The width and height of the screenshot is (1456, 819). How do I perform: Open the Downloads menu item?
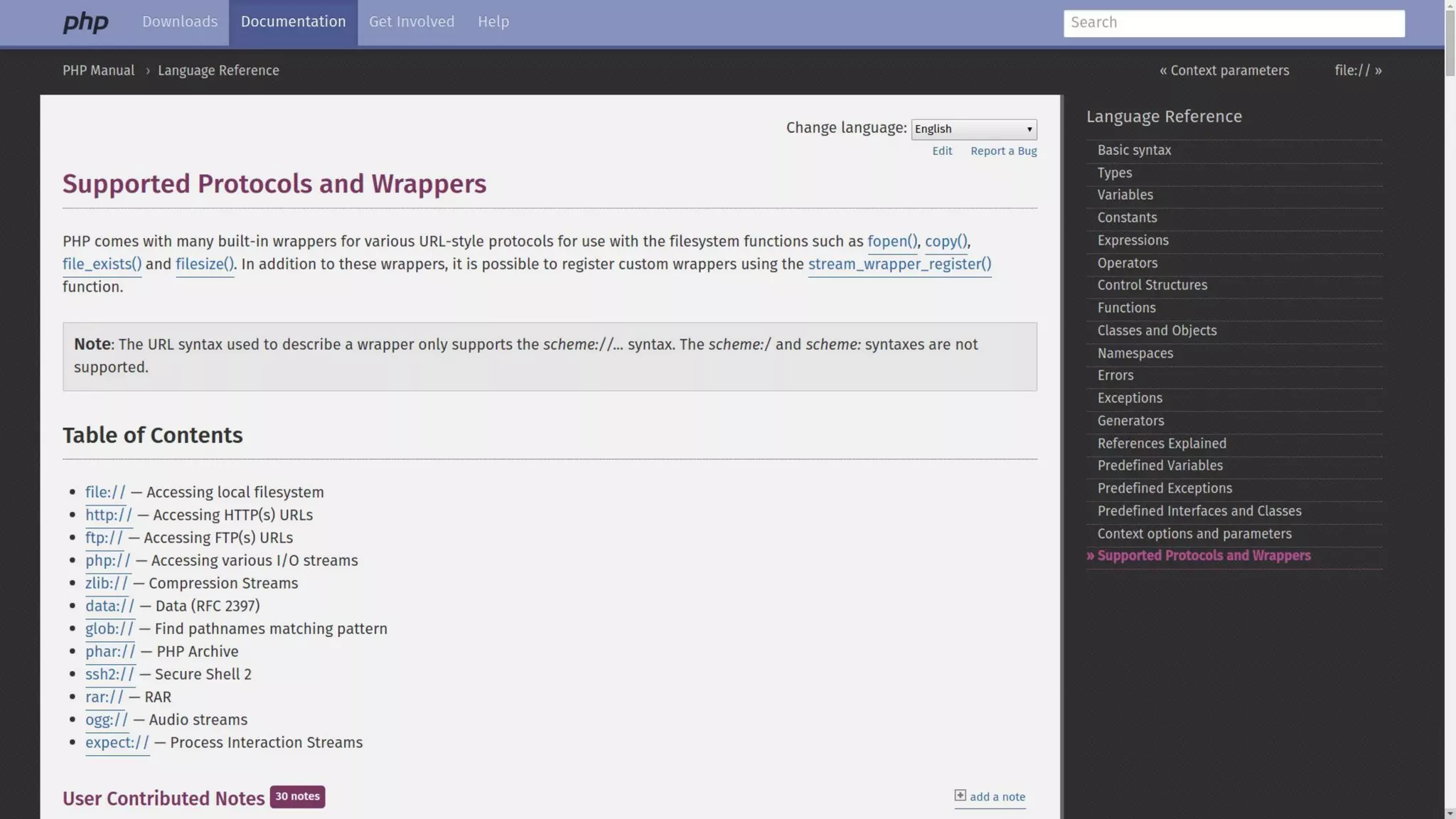click(x=180, y=22)
